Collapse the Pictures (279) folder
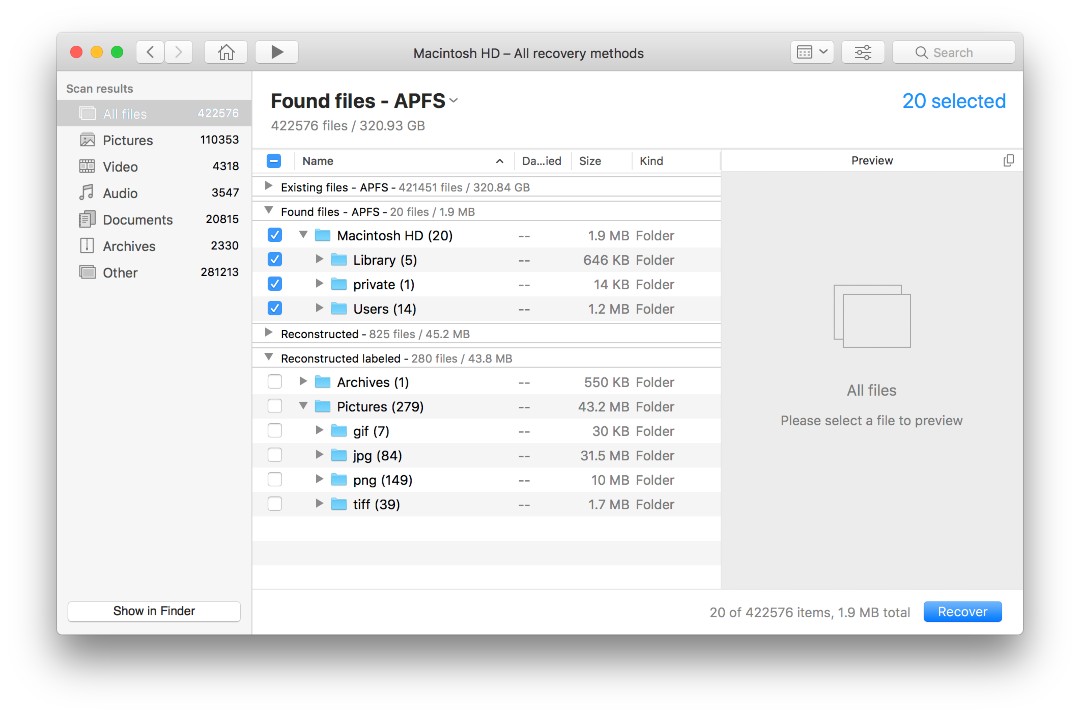The image size is (1080, 716). coord(303,406)
